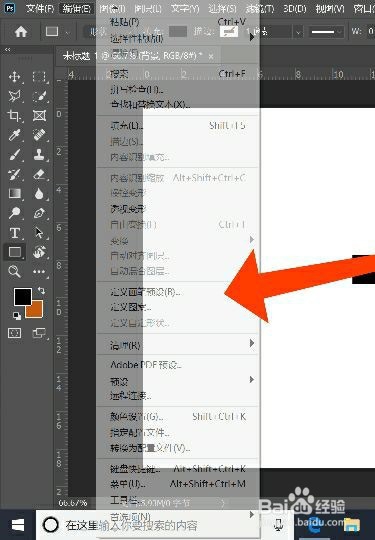375x540 pixels.
Task: Close the 未标题-1 document tab
Action: click(x=211, y=56)
